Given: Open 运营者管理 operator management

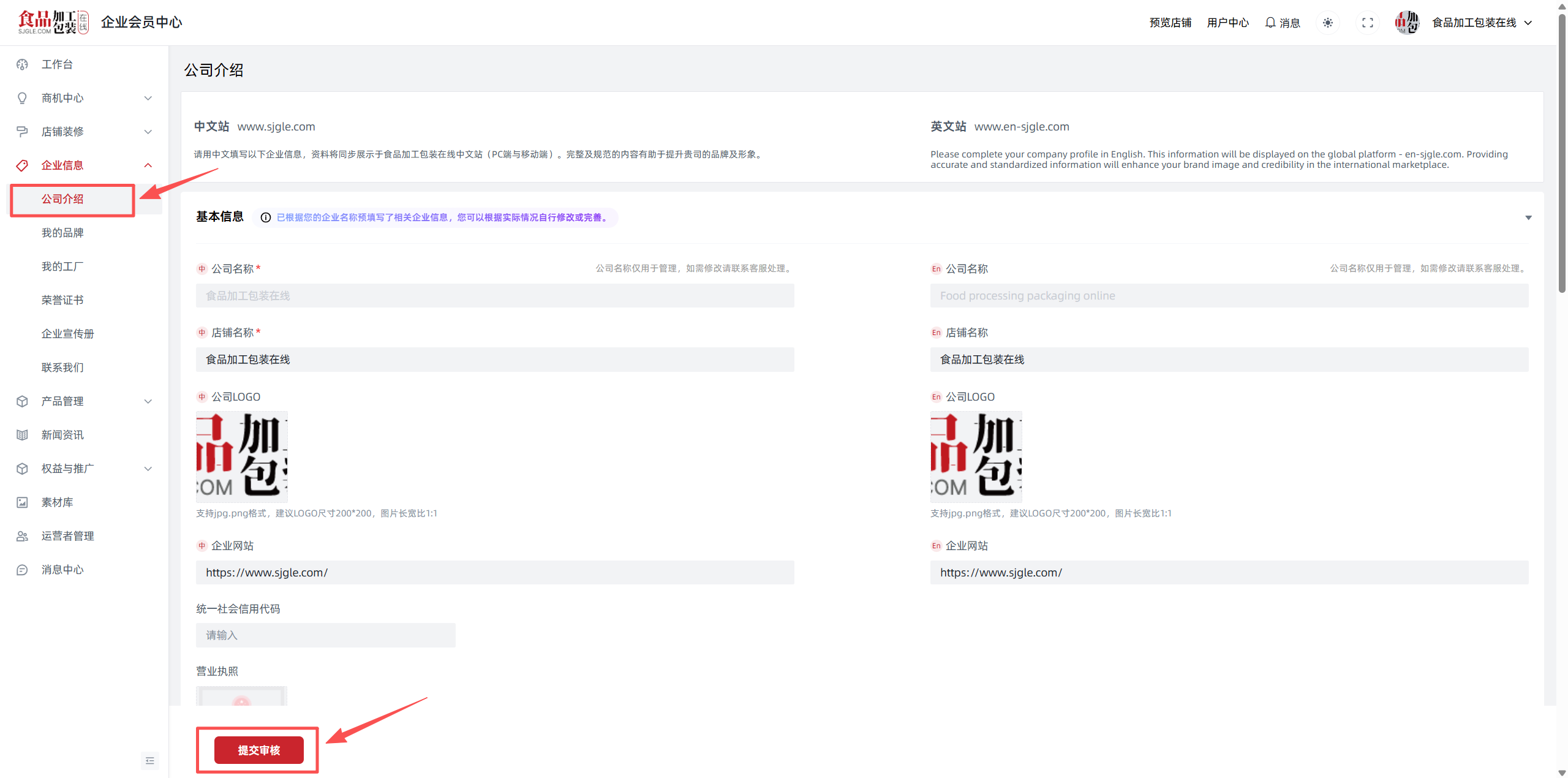Looking at the screenshot, I should [x=67, y=536].
